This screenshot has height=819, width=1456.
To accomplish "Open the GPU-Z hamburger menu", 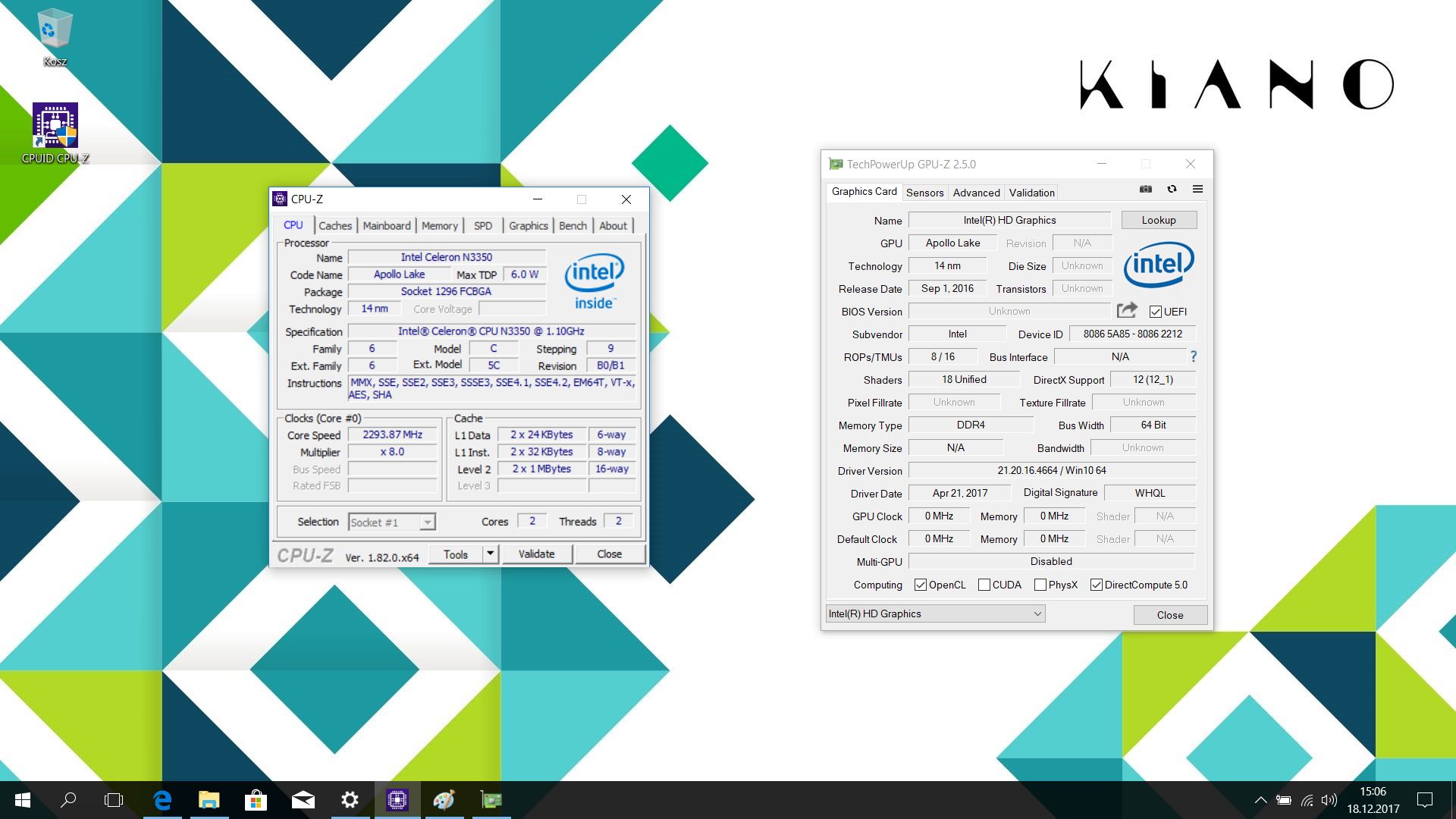I will tap(1197, 189).
